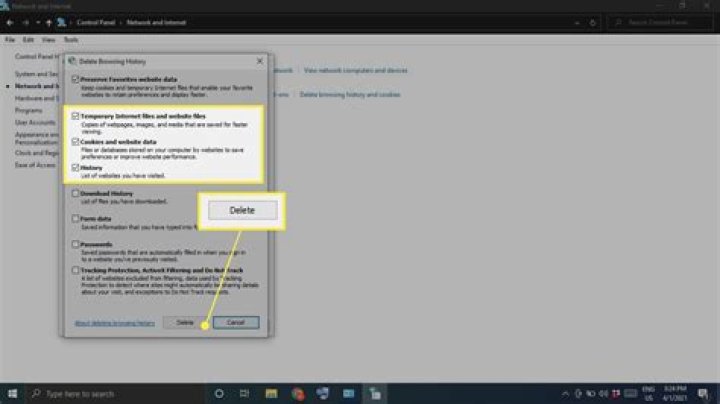The height and width of the screenshot is (404, 720).
Task: Click the Windows Start button
Action: tap(12, 393)
